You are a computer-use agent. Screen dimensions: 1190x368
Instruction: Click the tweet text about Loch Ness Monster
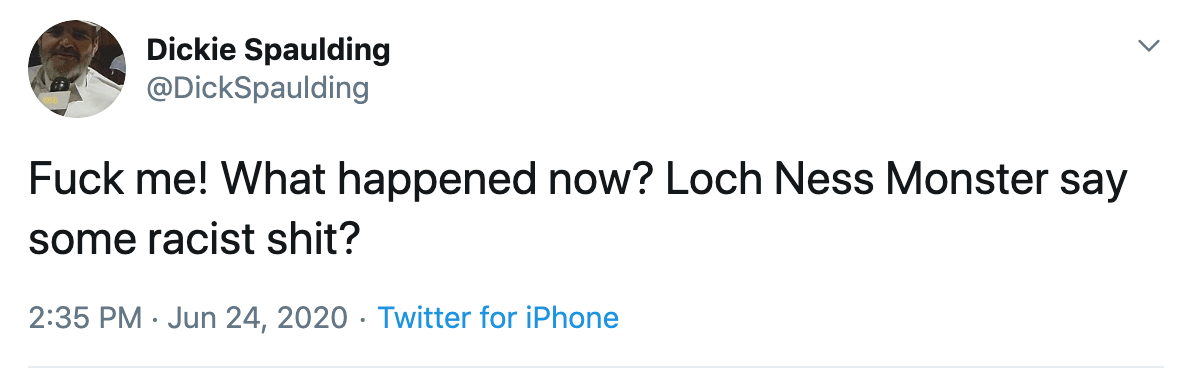(578, 210)
